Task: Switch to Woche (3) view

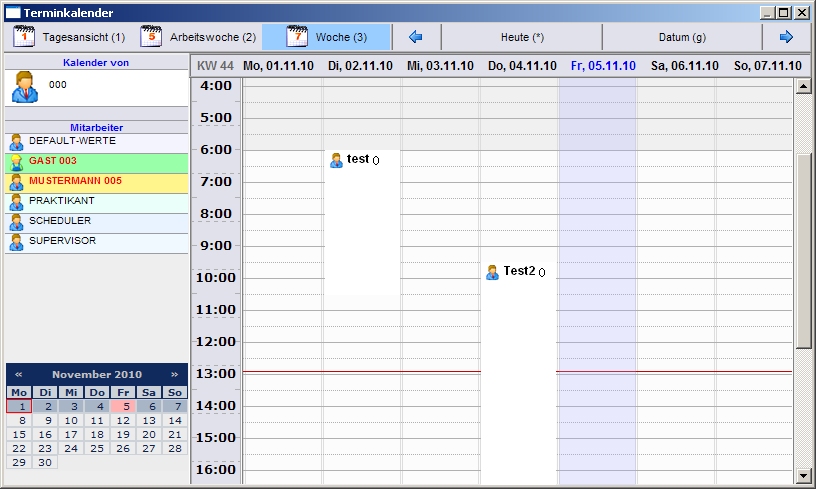Action: coord(326,37)
